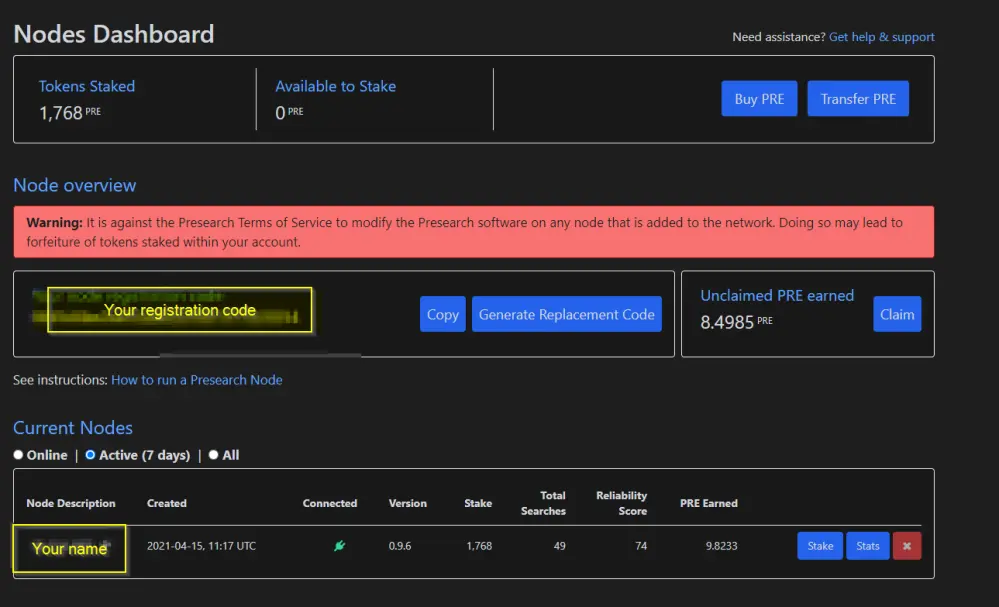
Task: Delete node with red X button
Action: click(x=907, y=546)
